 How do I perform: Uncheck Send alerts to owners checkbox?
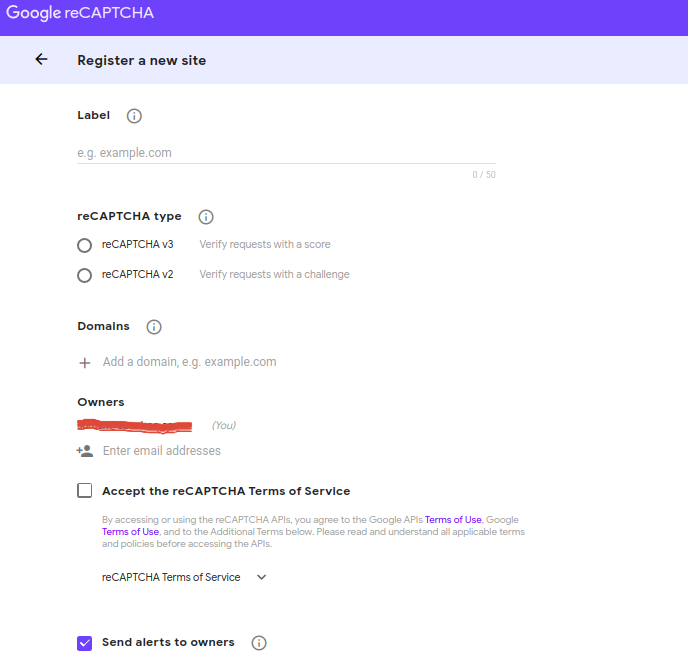point(85,643)
